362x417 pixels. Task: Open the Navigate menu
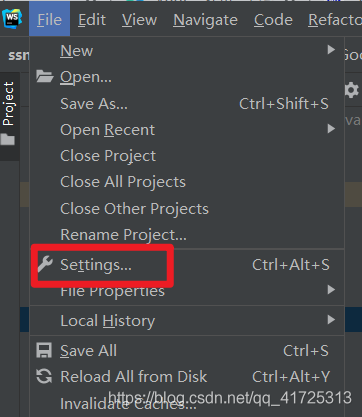pyautogui.click(x=205, y=21)
